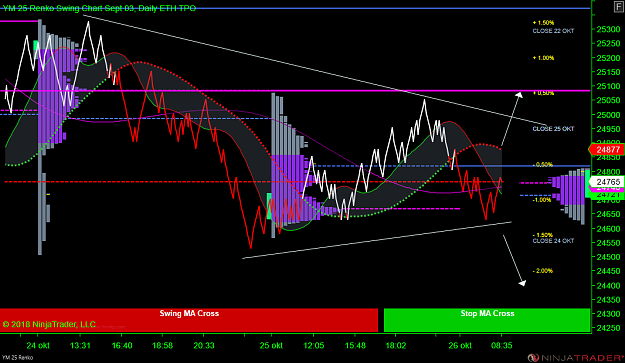625x363 pixels.
Task: Click the Swing MA Cross red bar
Action: click(189, 320)
